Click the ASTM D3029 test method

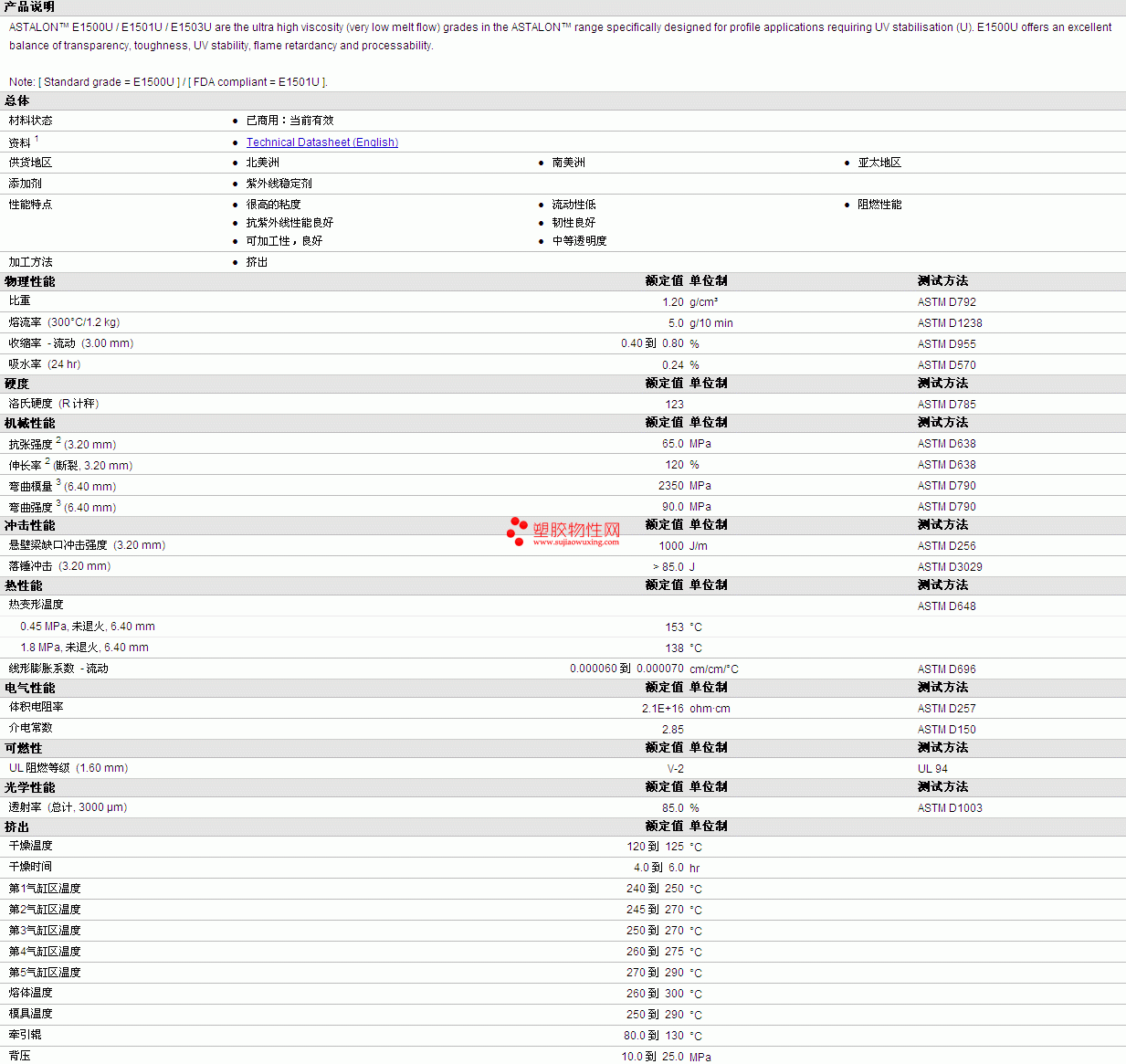pos(950,567)
